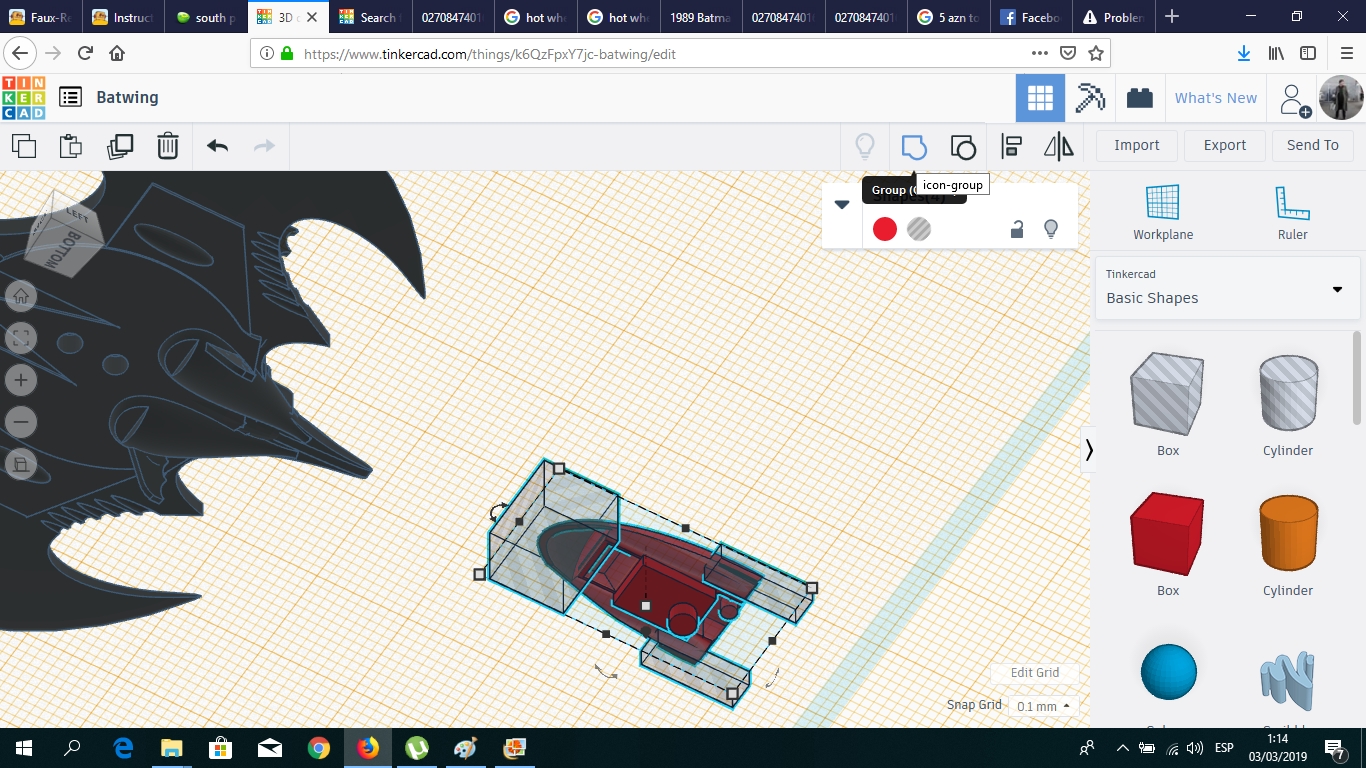The height and width of the screenshot is (768, 1366).
Task: Click the Export button
Action: click(x=1225, y=146)
